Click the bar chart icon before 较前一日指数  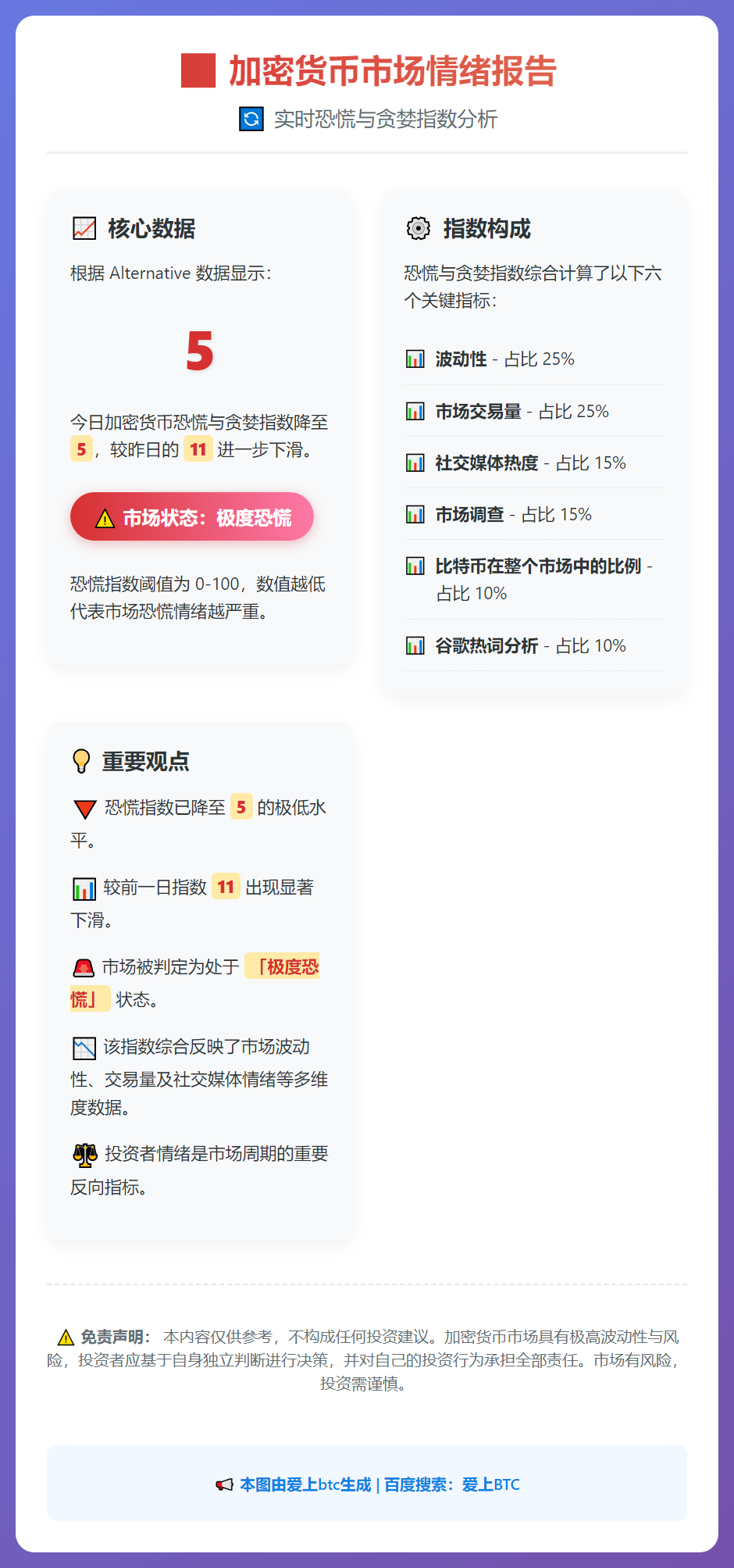coord(84,888)
